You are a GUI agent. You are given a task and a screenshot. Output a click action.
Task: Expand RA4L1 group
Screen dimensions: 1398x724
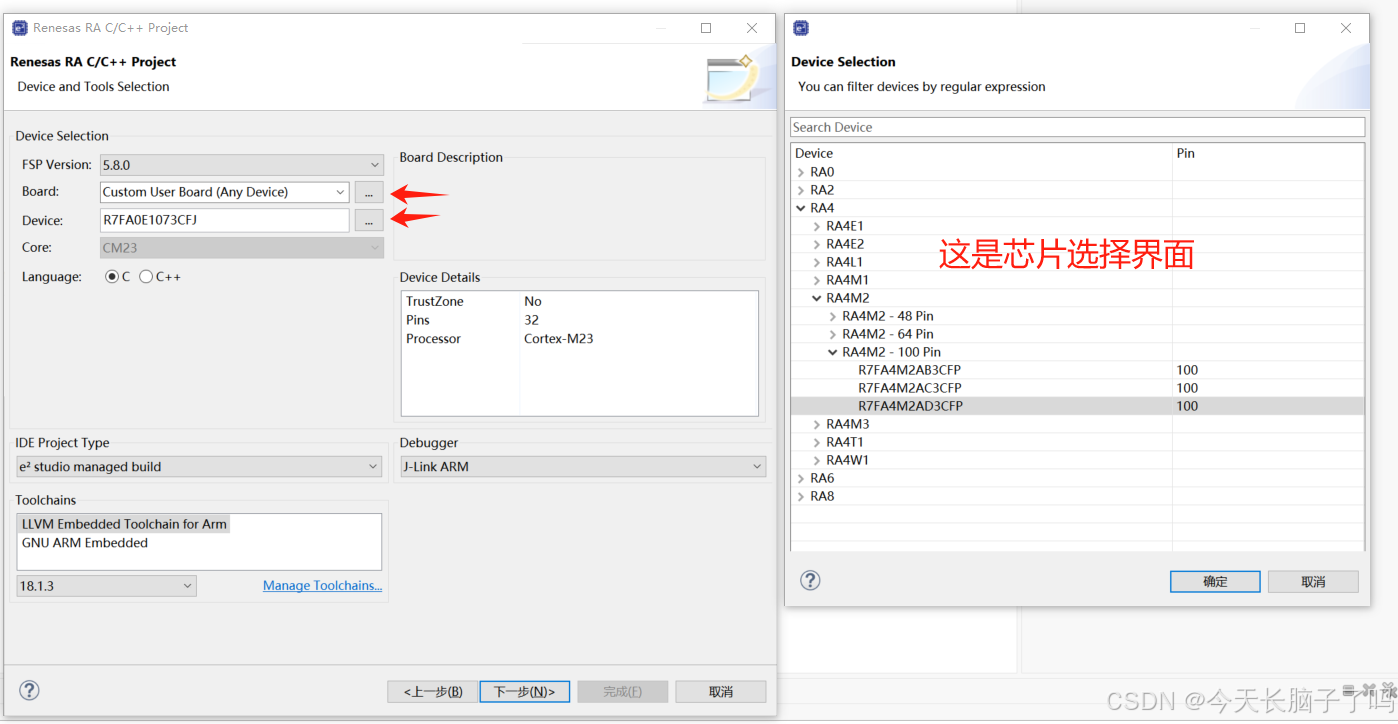(x=817, y=262)
